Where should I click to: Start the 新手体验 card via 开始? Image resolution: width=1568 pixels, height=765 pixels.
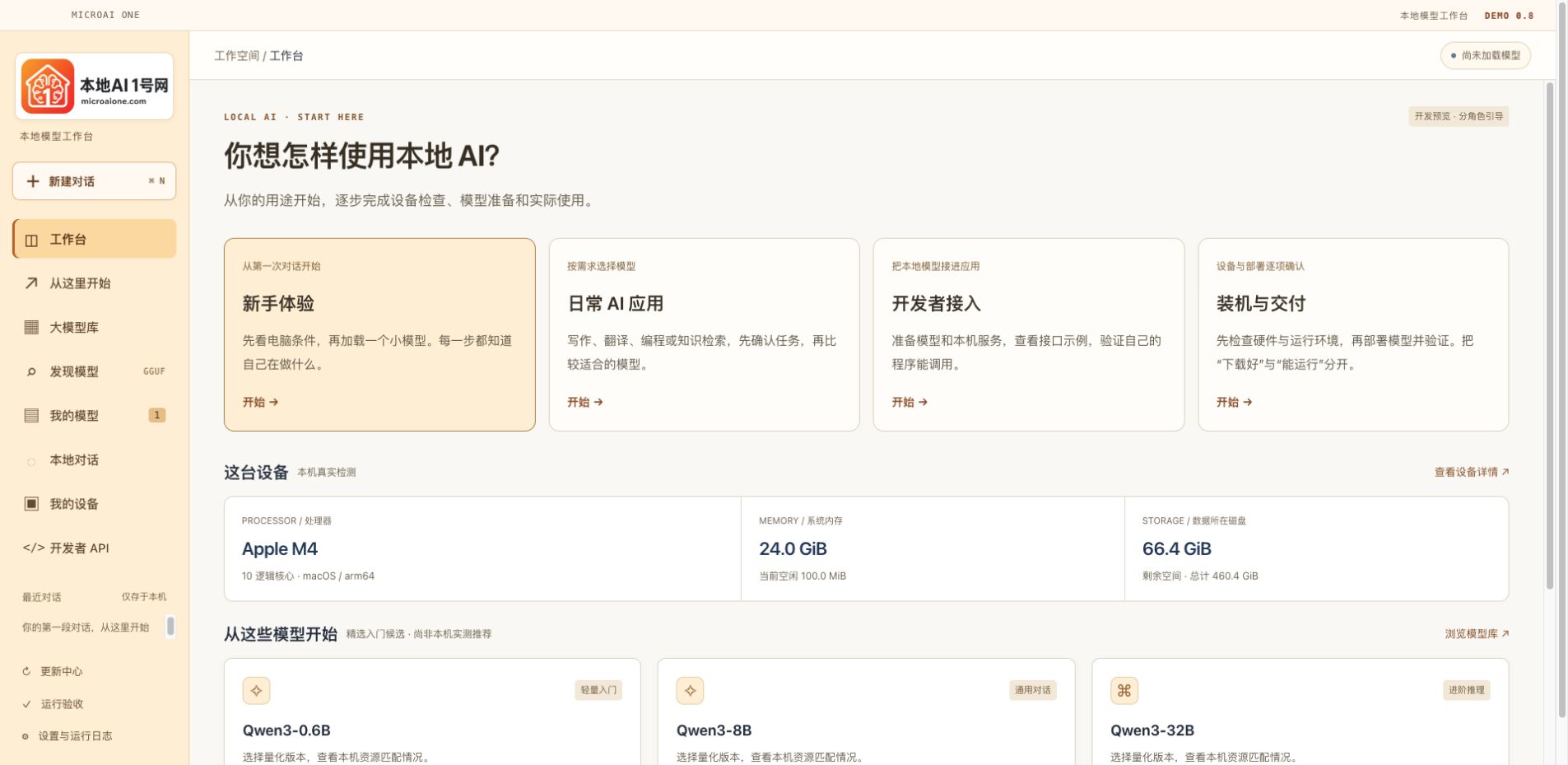(260, 402)
